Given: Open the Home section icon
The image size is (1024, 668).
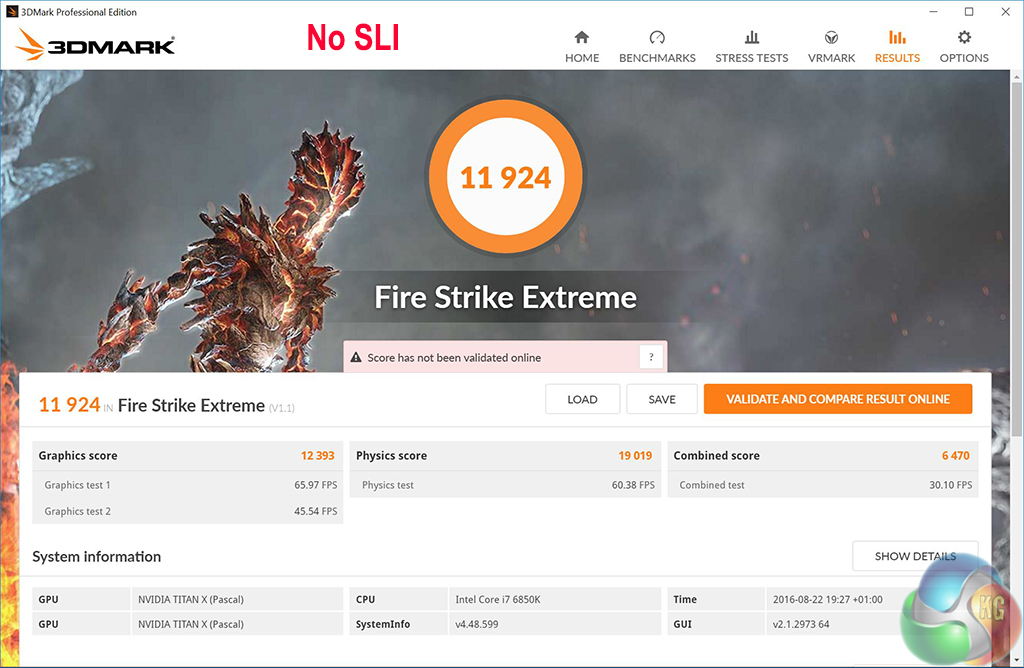Looking at the screenshot, I should 581,37.
